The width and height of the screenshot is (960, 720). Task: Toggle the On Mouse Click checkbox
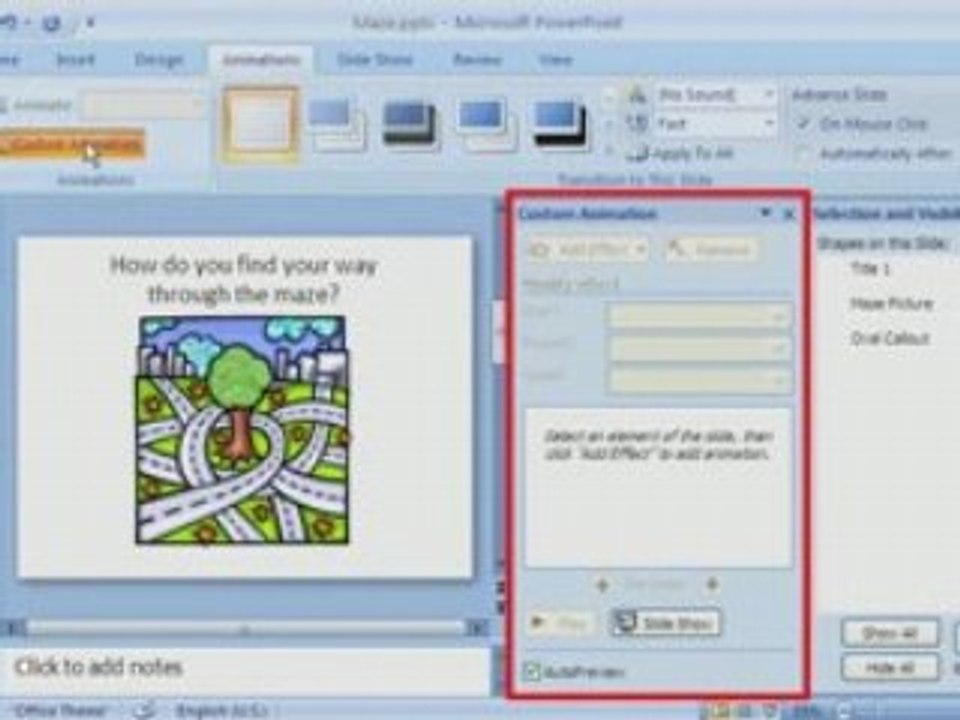coord(804,124)
